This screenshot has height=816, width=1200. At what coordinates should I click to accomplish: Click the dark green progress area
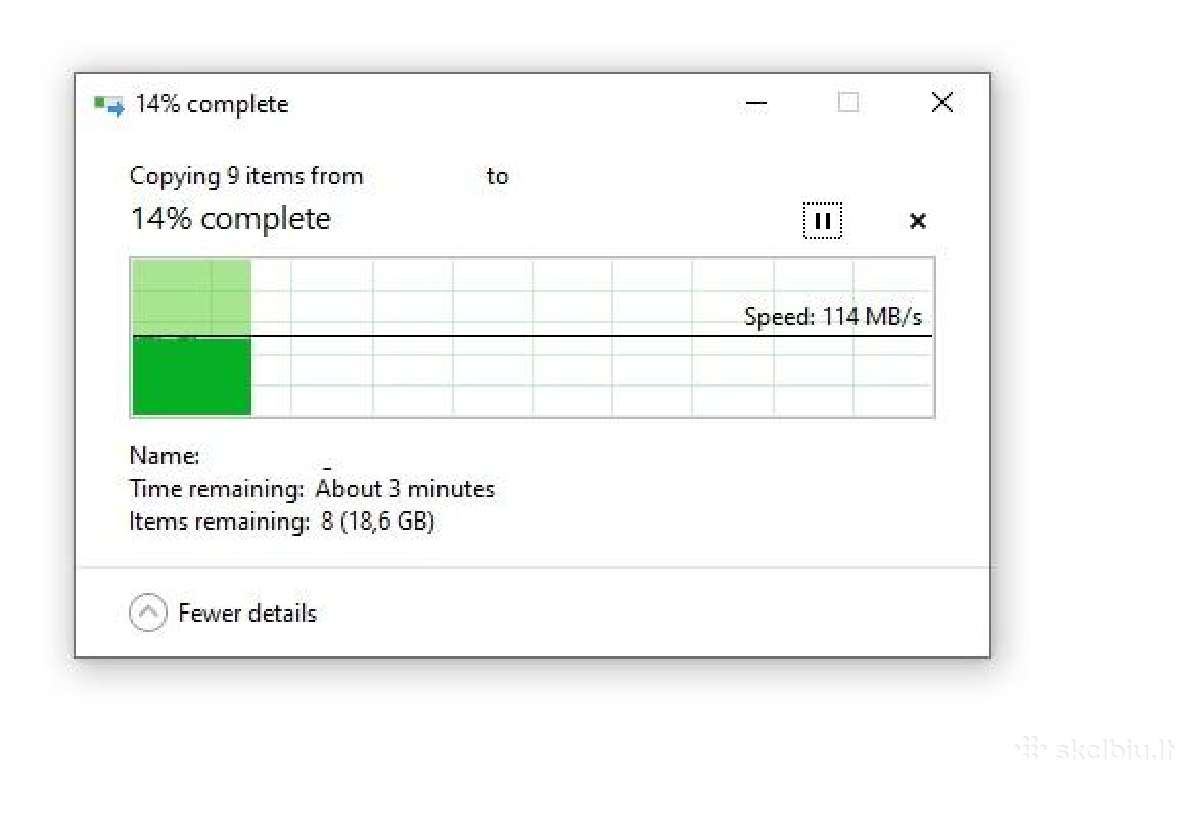coord(191,376)
